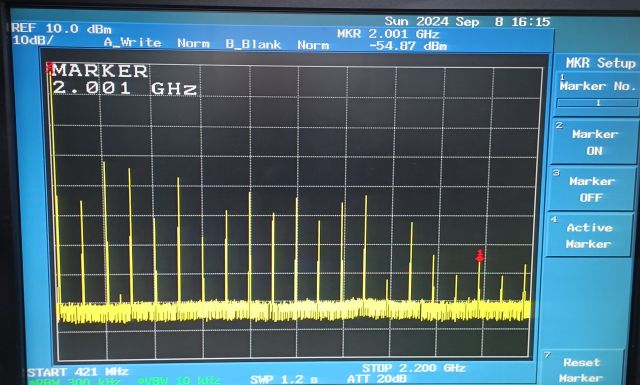
Task: Select the Reset Marker softkey
Action: click(581, 369)
